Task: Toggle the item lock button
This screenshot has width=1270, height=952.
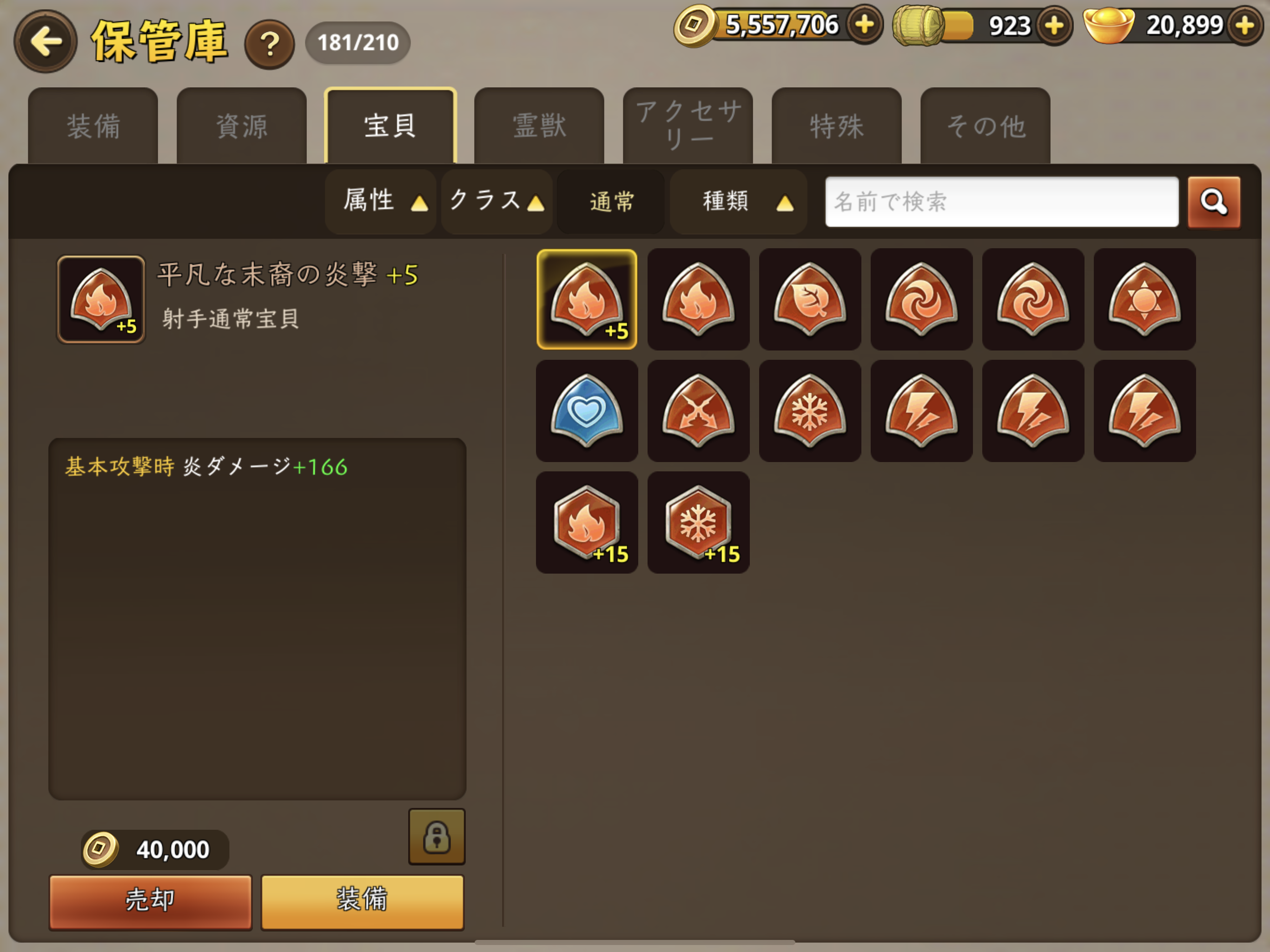Action: pos(437,837)
